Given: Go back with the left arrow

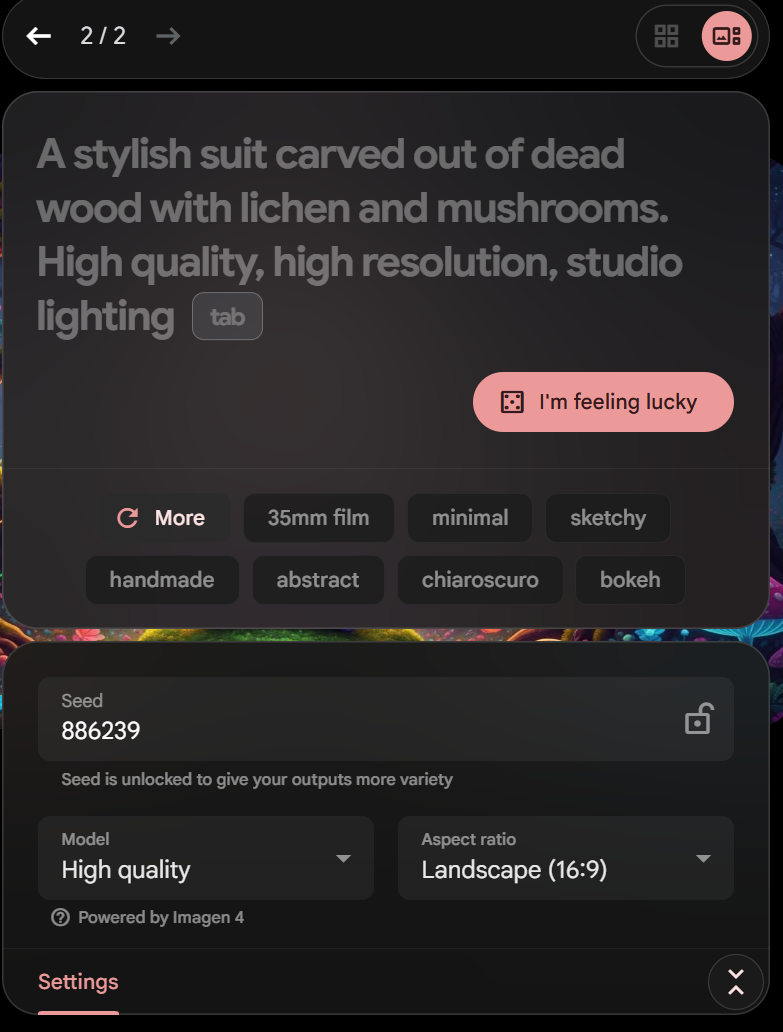Looking at the screenshot, I should pyautogui.click(x=39, y=36).
